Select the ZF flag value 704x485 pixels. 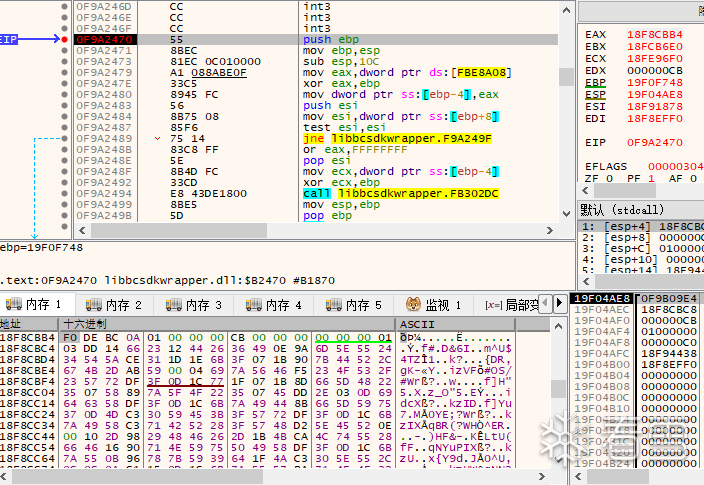tap(609, 178)
